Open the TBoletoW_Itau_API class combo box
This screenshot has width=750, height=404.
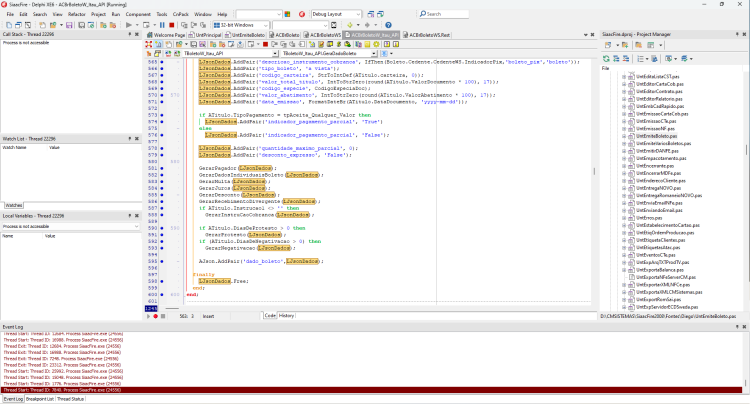[x=275, y=54]
